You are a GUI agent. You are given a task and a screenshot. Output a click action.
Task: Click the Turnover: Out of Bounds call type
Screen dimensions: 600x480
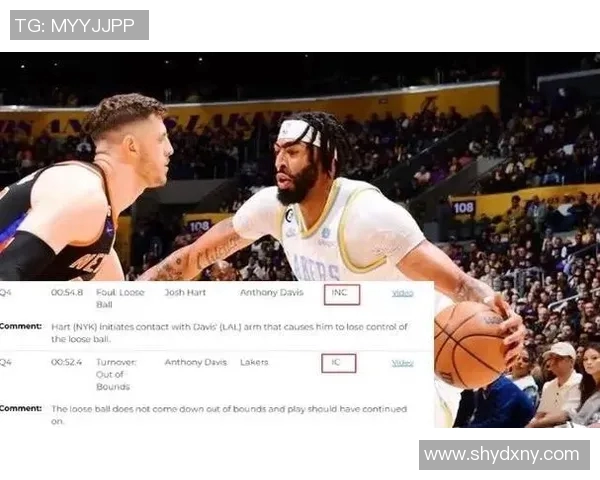116,374
